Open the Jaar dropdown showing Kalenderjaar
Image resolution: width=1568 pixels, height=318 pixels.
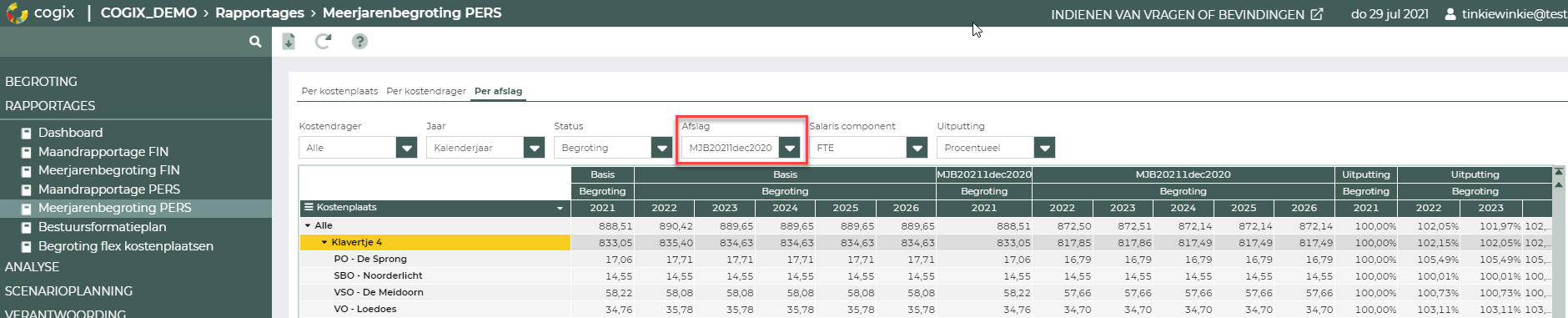(485, 148)
